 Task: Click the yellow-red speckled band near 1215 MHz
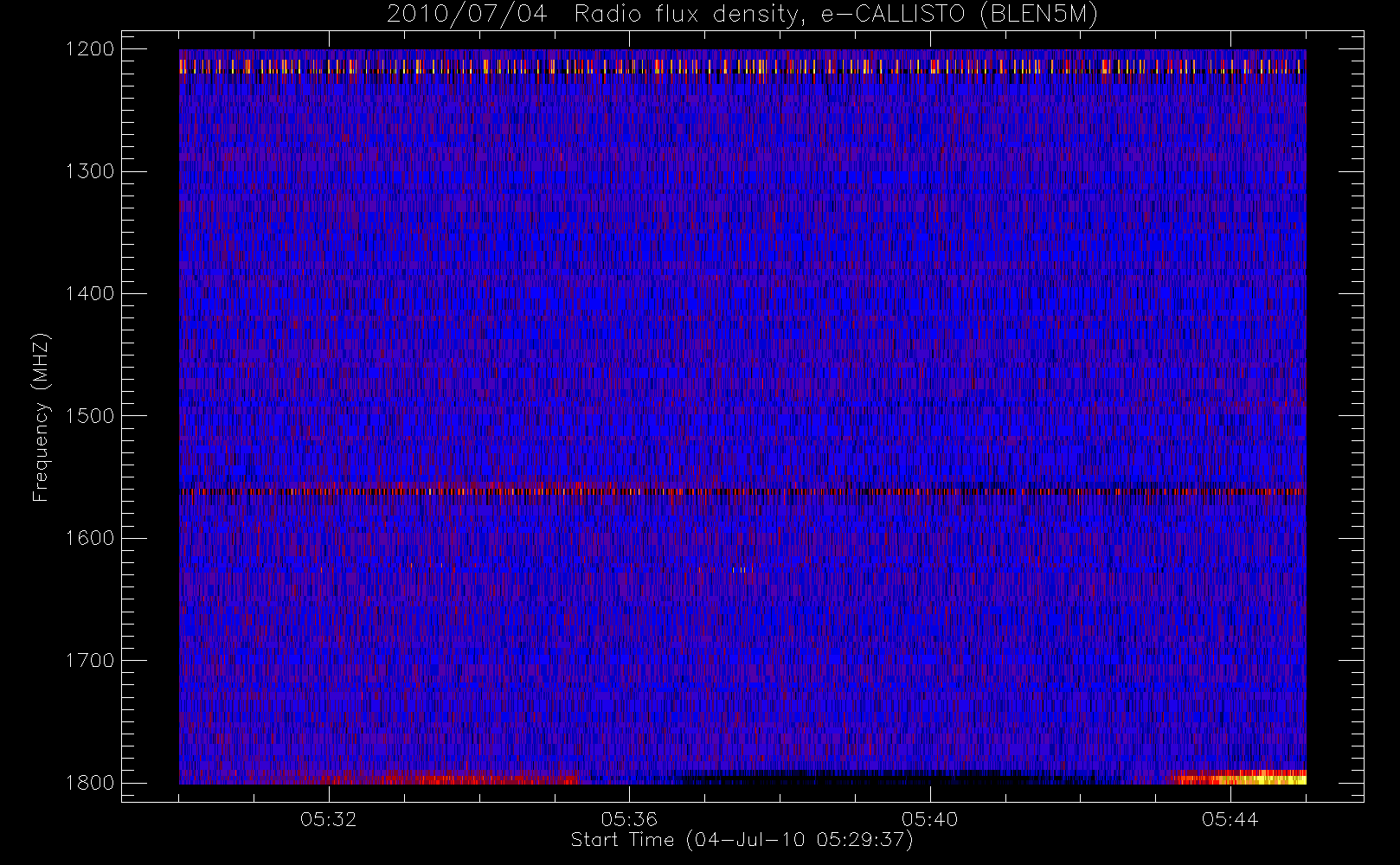point(742,67)
